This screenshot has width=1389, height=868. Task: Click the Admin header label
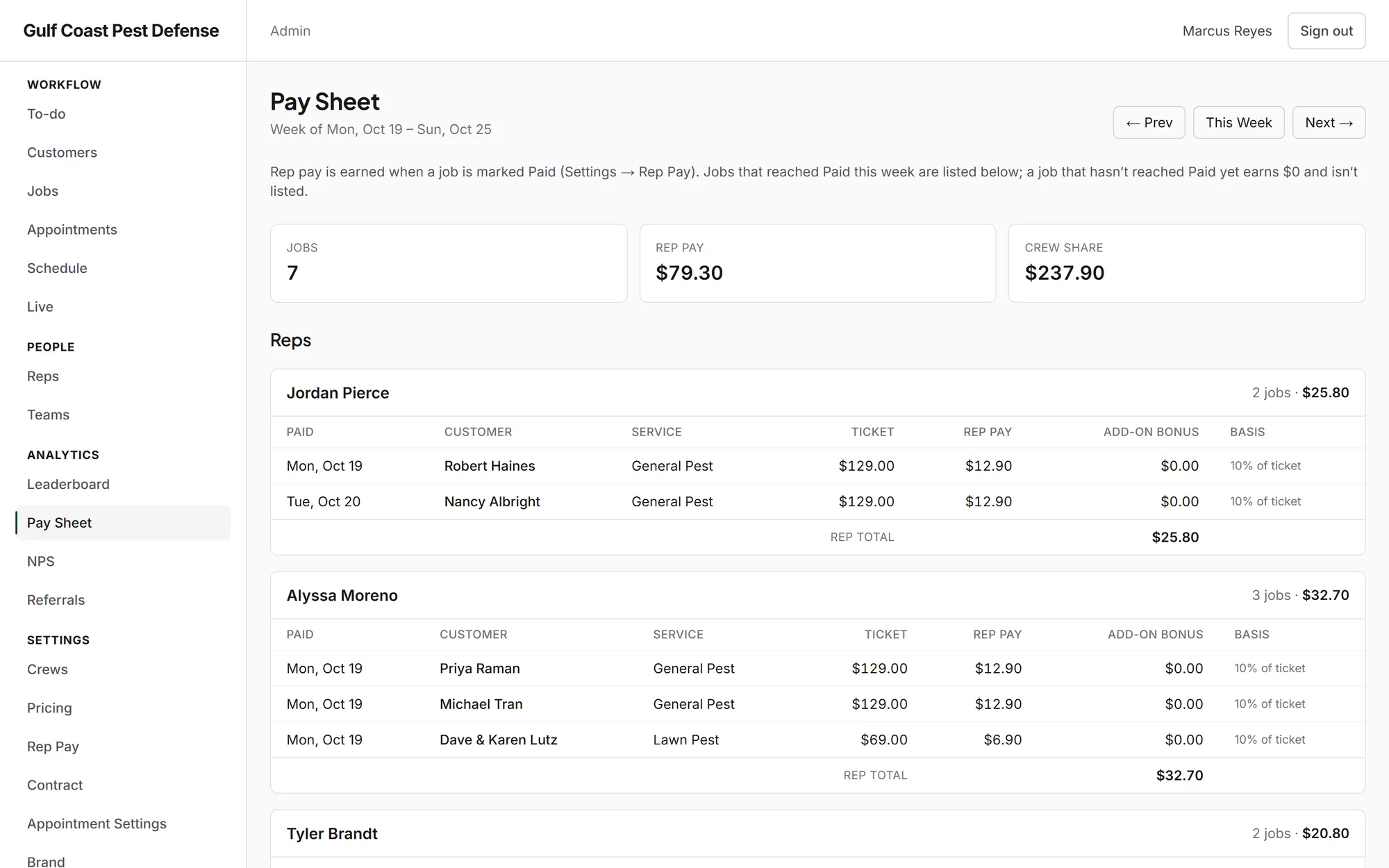[x=290, y=31]
